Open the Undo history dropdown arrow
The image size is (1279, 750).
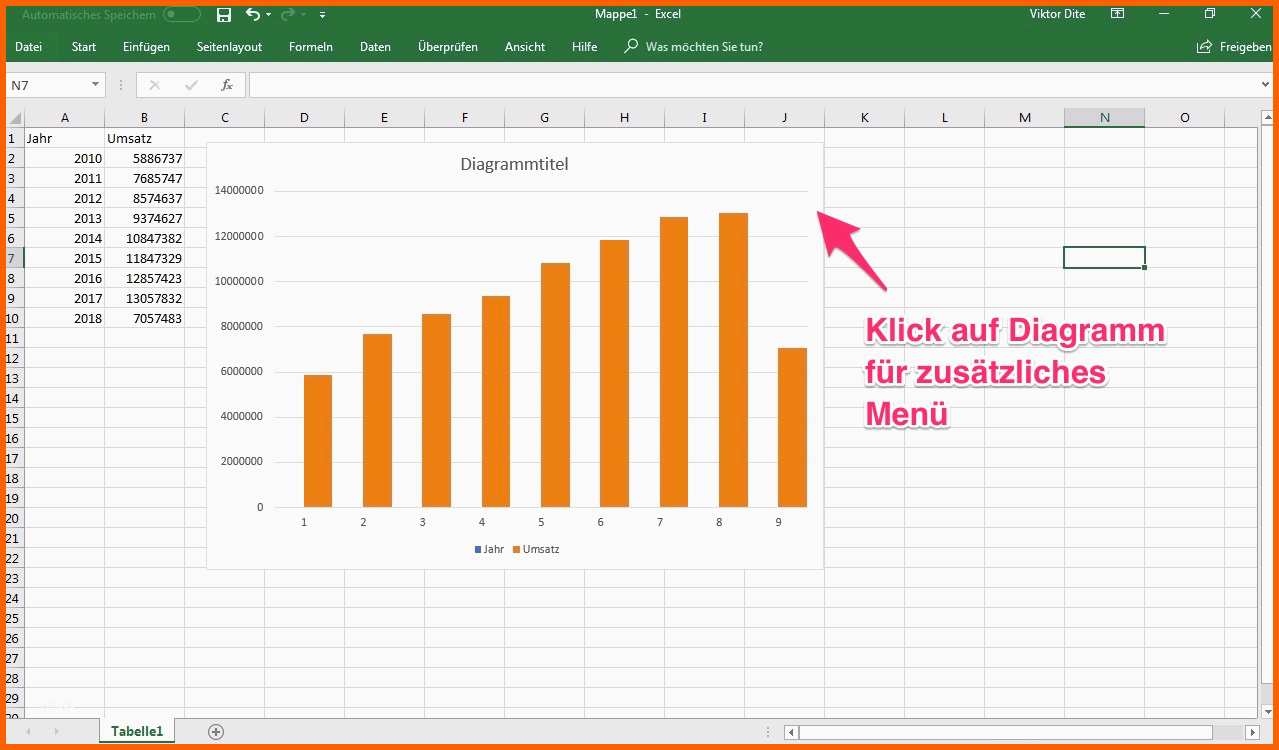[x=270, y=15]
